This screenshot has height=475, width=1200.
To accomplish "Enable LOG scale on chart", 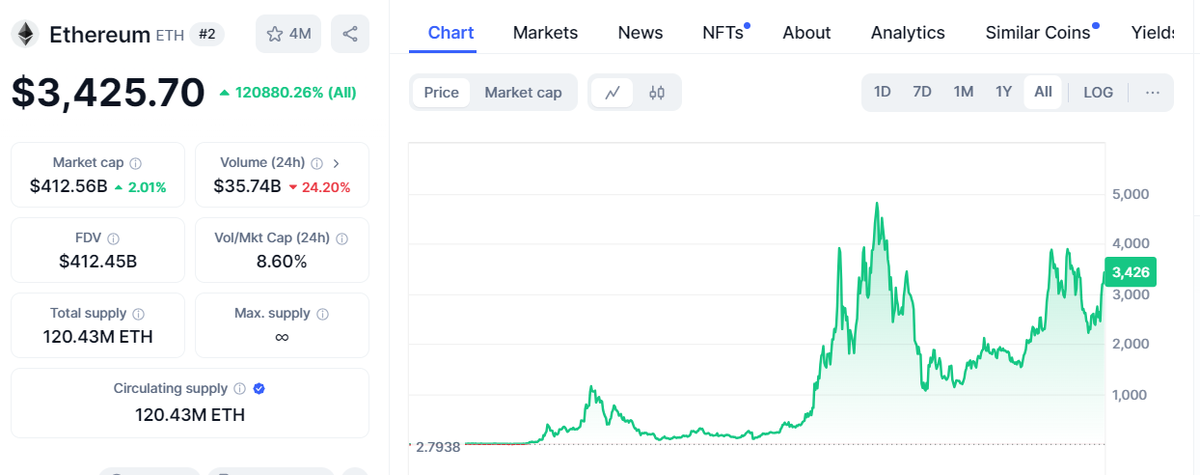I will coord(1098,92).
